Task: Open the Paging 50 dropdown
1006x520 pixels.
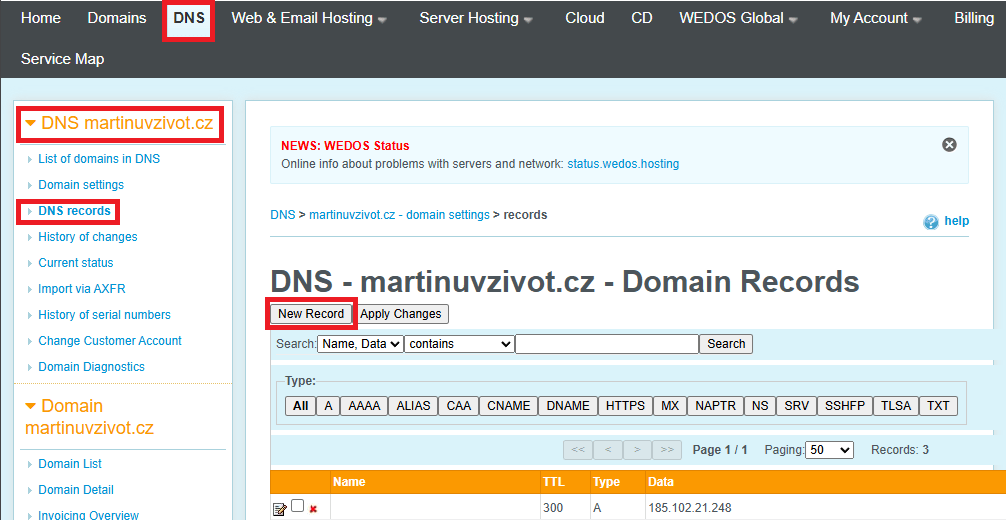Action: click(830, 450)
